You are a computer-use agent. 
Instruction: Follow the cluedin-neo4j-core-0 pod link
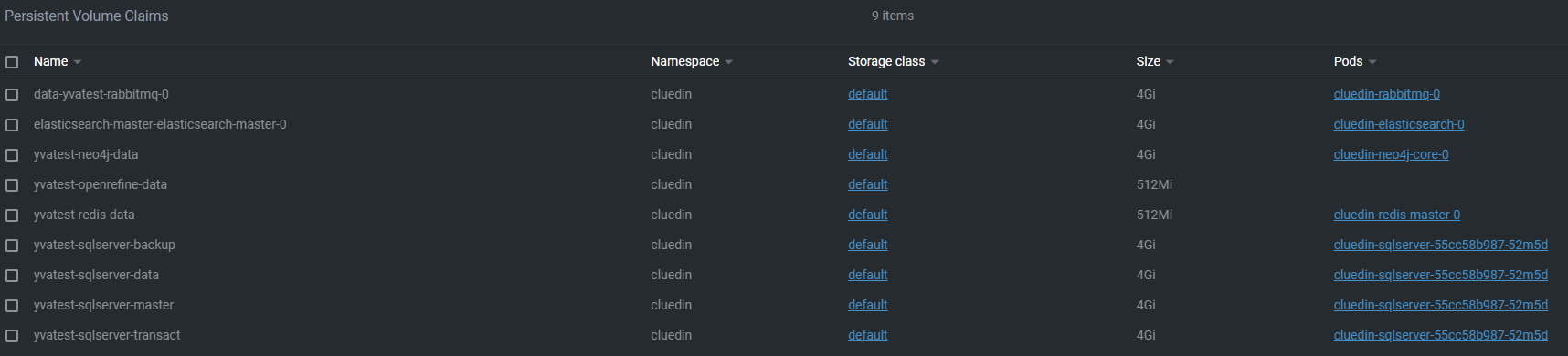(x=1391, y=154)
